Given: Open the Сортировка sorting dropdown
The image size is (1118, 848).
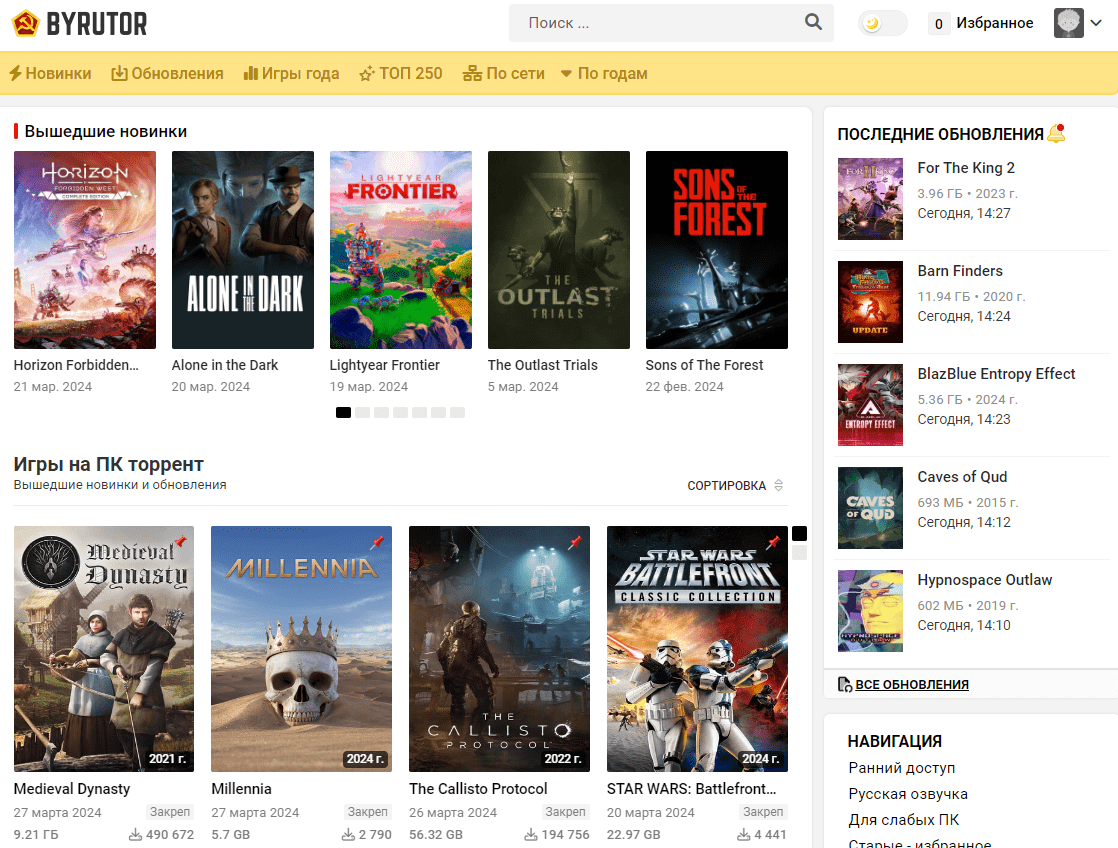Looking at the screenshot, I should 735,486.
